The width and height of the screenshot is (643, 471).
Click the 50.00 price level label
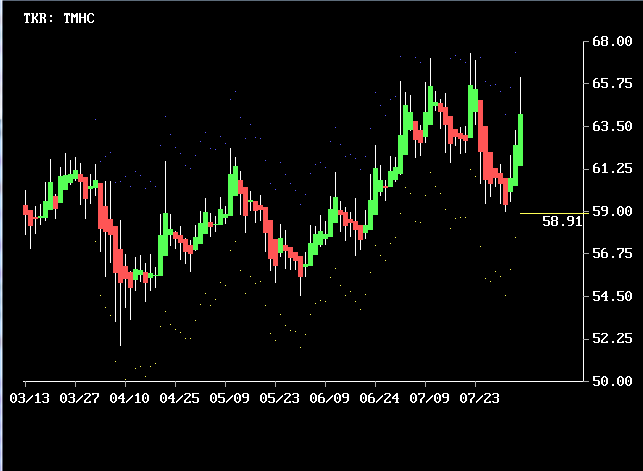611,381
